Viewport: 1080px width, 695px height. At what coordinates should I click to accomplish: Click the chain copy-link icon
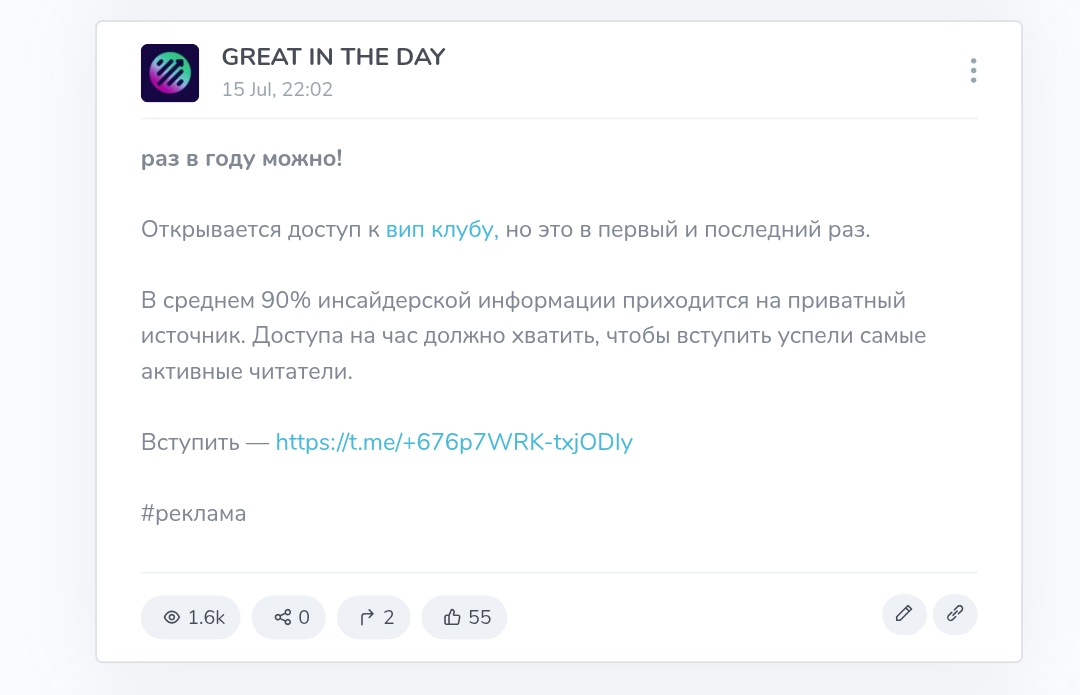click(955, 614)
